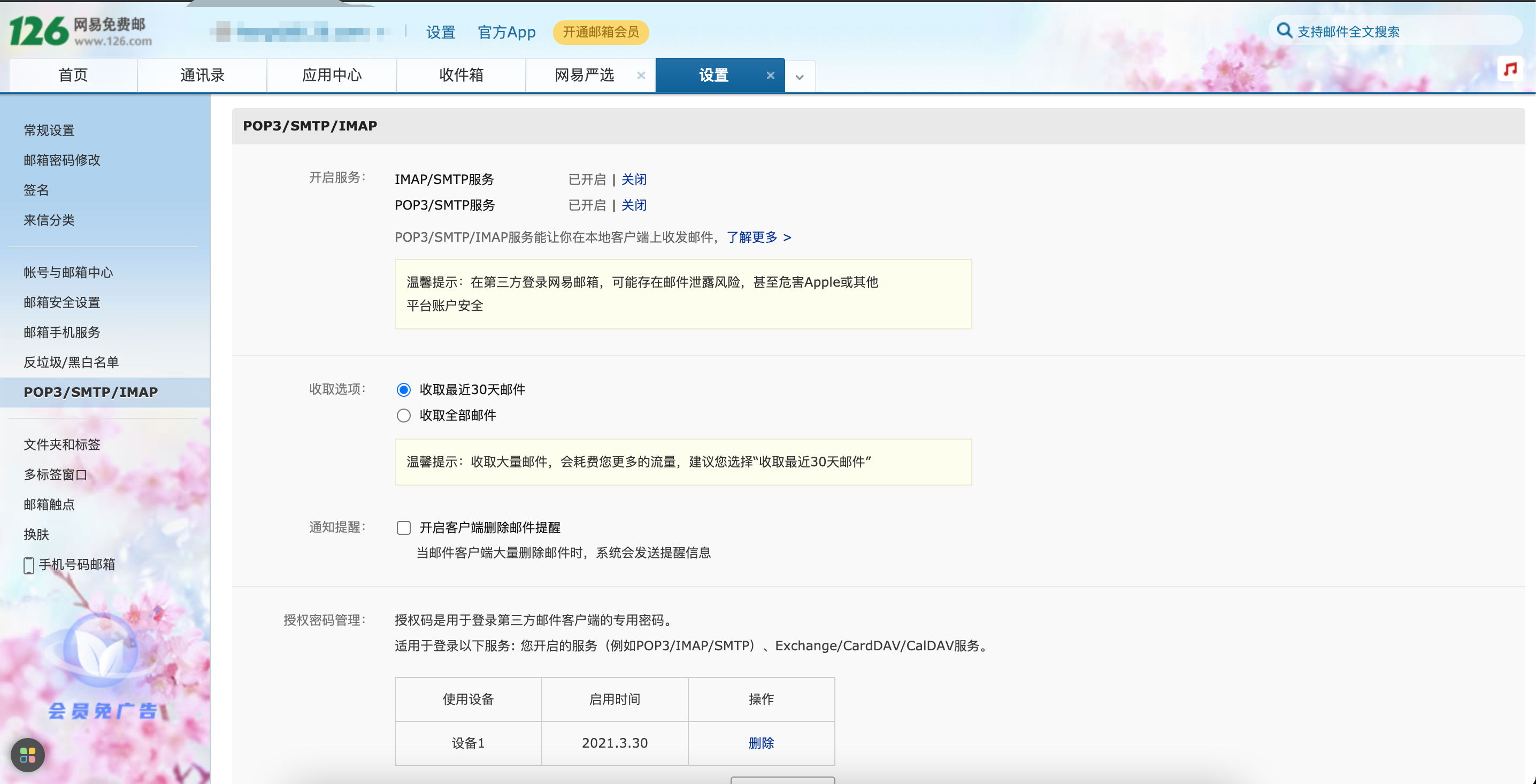Click the 2021.3.30 date cell

615,743
